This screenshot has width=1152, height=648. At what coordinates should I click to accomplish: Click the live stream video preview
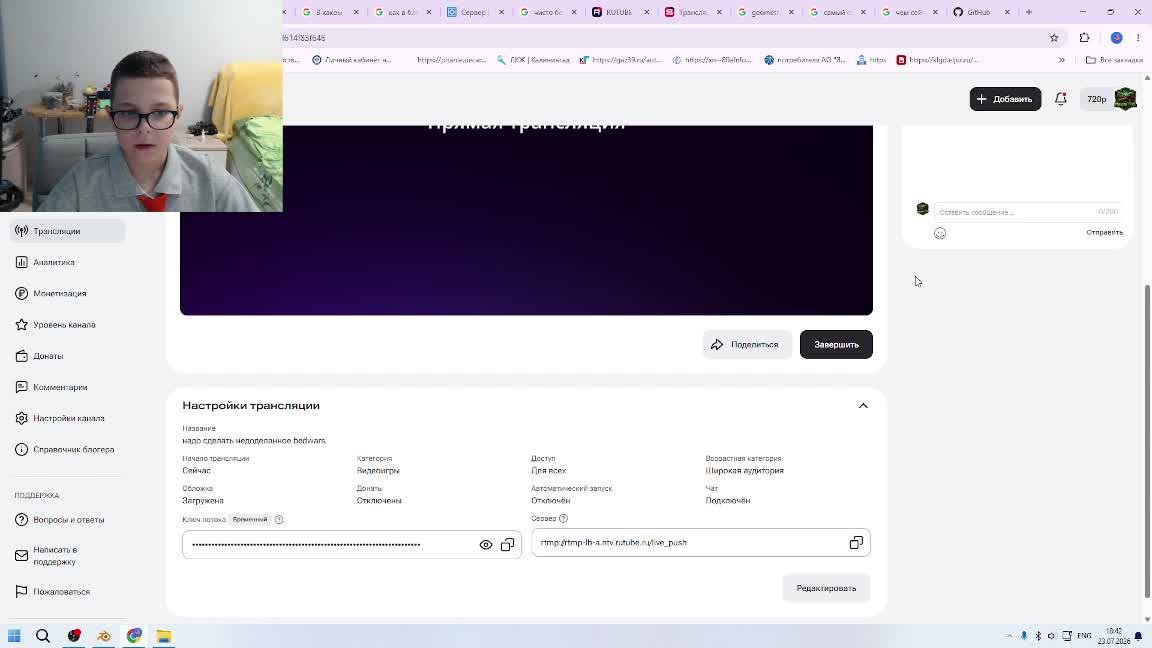click(526, 220)
